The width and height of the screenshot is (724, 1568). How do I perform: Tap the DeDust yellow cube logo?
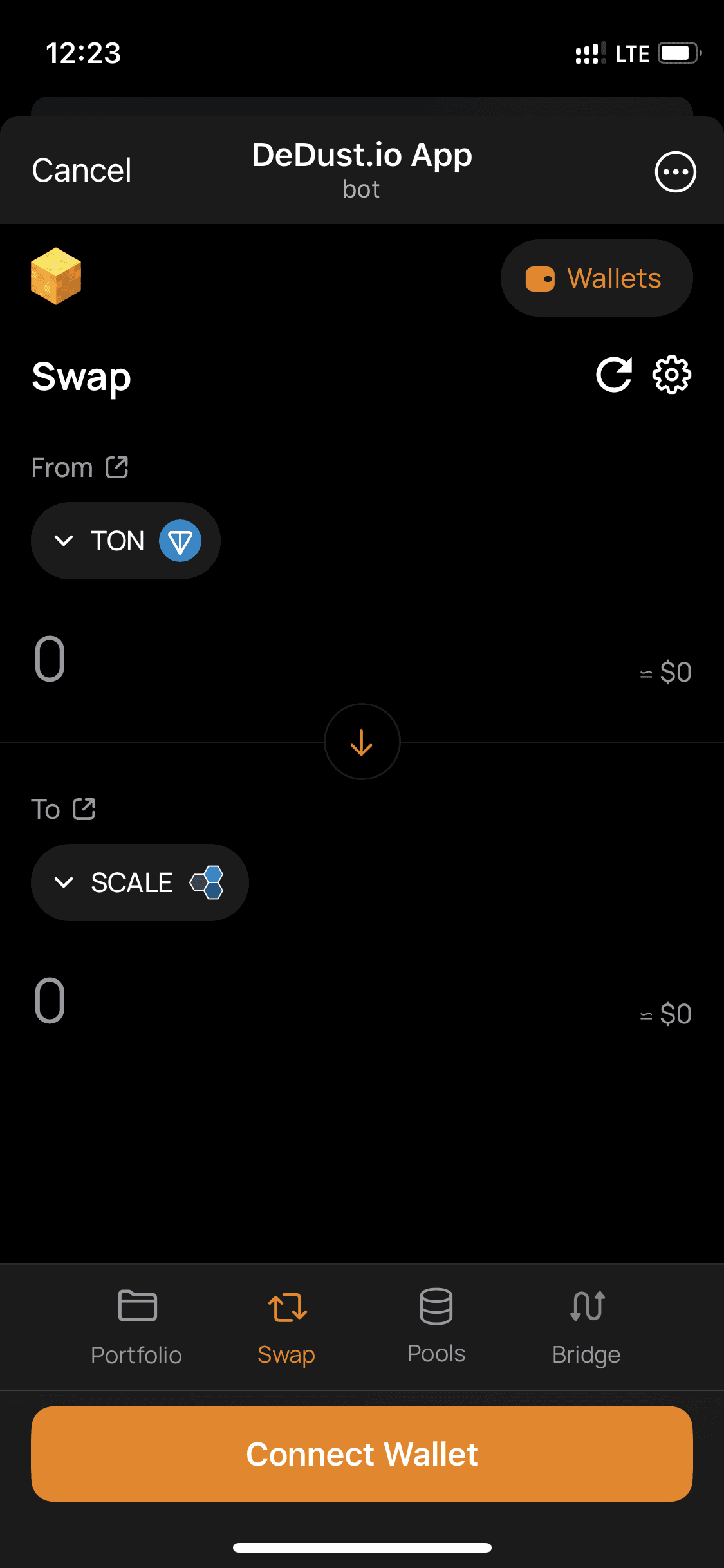56,276
